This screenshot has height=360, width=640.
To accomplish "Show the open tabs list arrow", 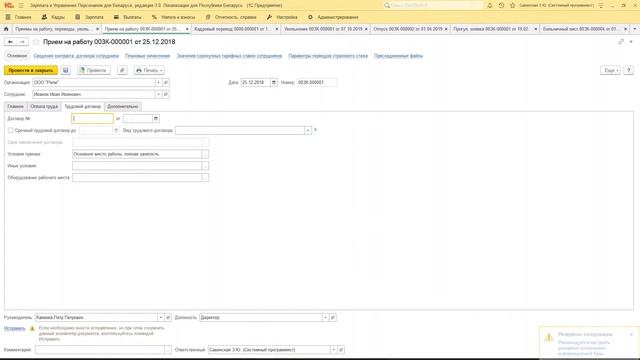I will pos(634,29).
